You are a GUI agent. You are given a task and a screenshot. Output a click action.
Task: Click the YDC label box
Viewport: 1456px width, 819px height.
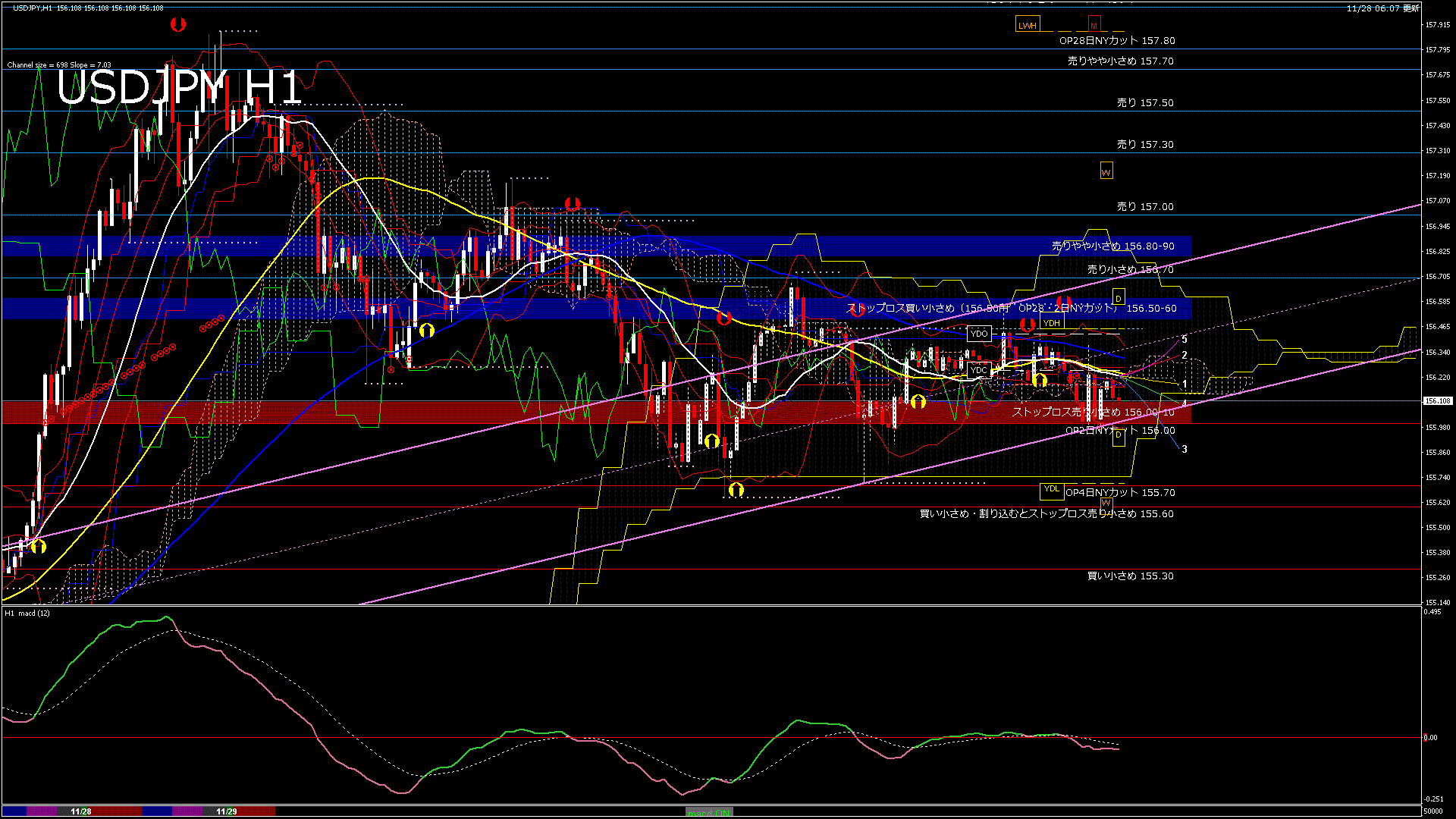coord(979,370)
